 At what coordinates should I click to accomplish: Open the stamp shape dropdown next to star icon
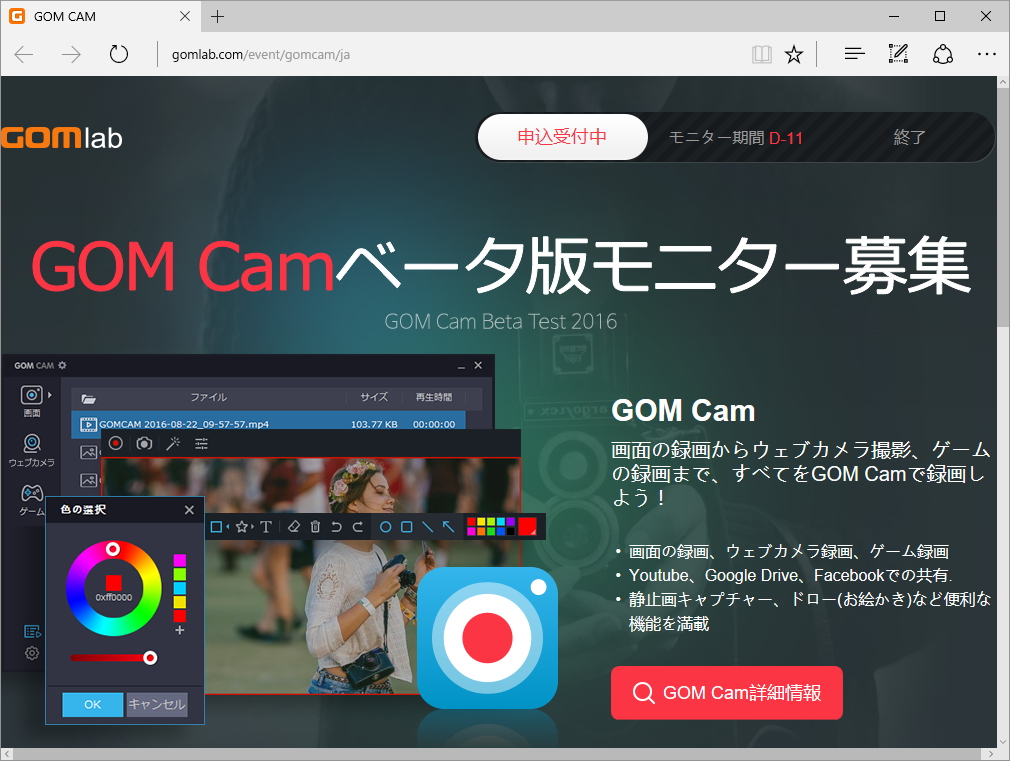pos(252,526)
